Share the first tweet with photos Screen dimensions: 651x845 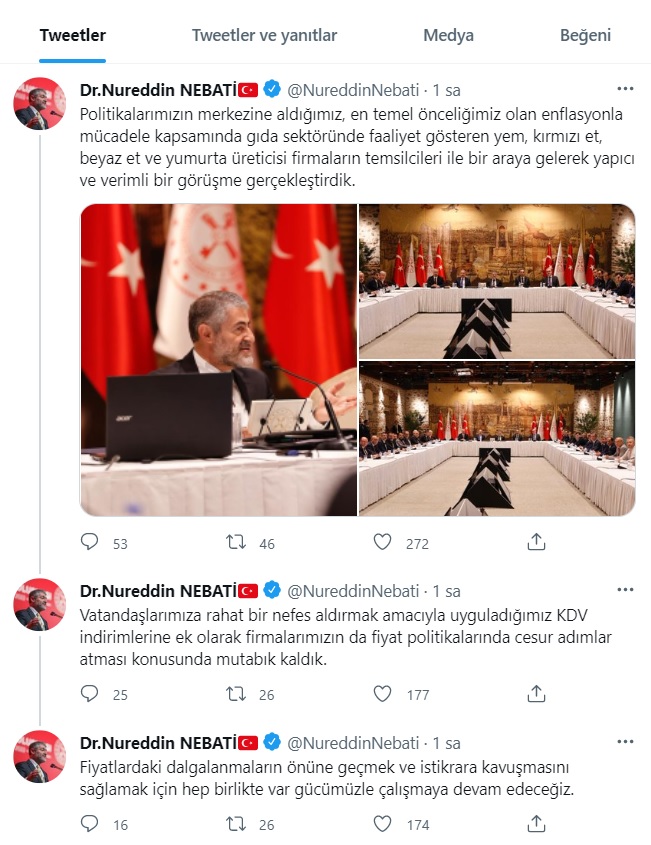tap(536, 542)
